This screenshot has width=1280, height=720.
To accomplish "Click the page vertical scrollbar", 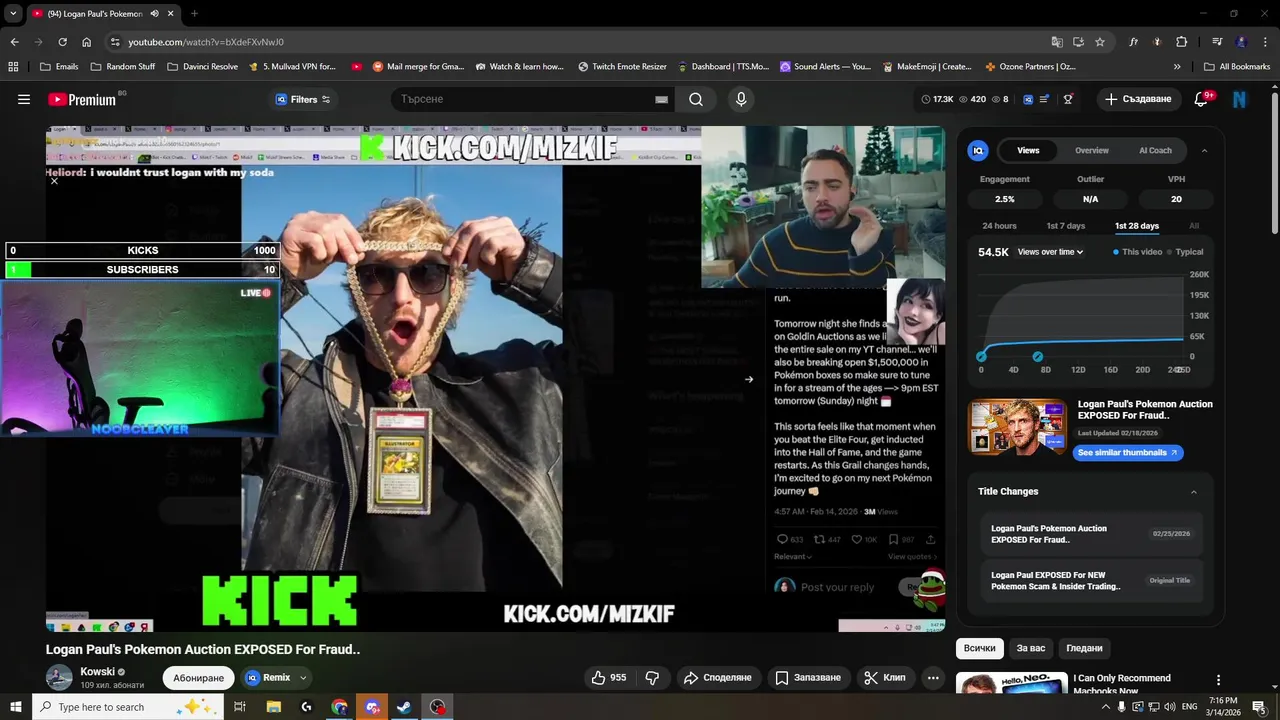I will [x=1274, y=165].
